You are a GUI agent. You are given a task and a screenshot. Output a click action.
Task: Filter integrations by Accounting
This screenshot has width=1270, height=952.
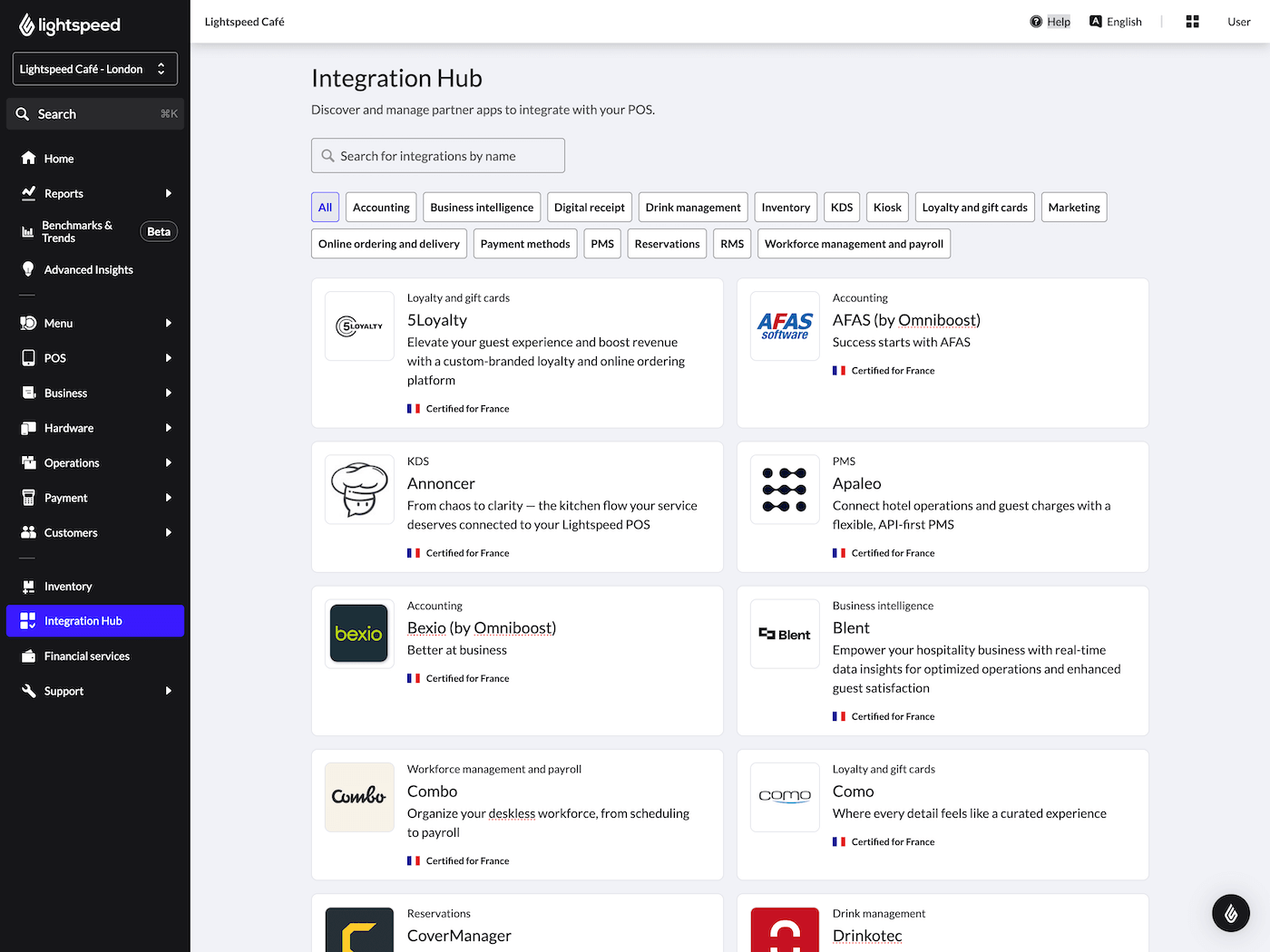click(x=380, y=207)
